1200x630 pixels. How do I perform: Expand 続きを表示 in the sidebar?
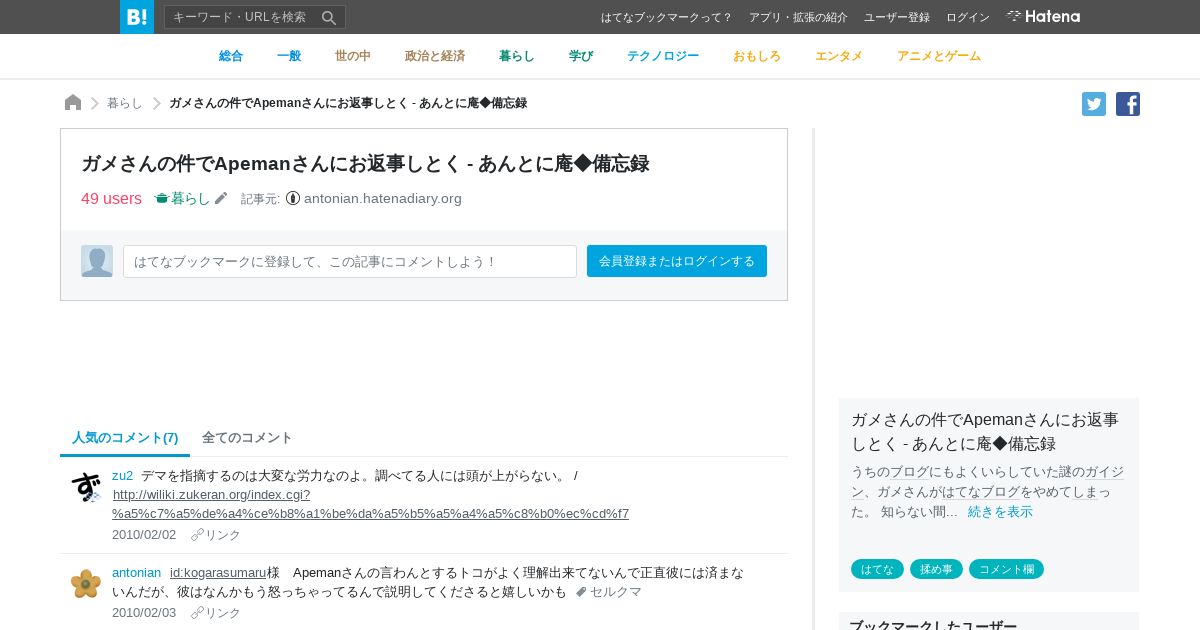point(1000,511)
